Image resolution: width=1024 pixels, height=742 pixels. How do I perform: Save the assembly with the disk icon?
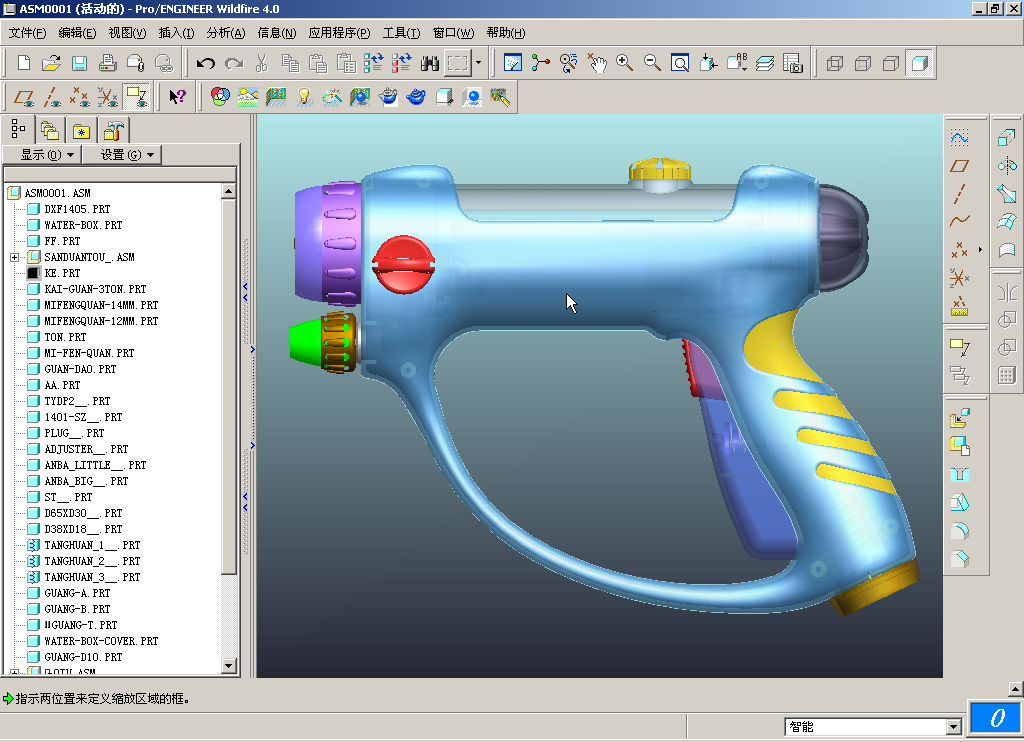click(x=79, y=63)
